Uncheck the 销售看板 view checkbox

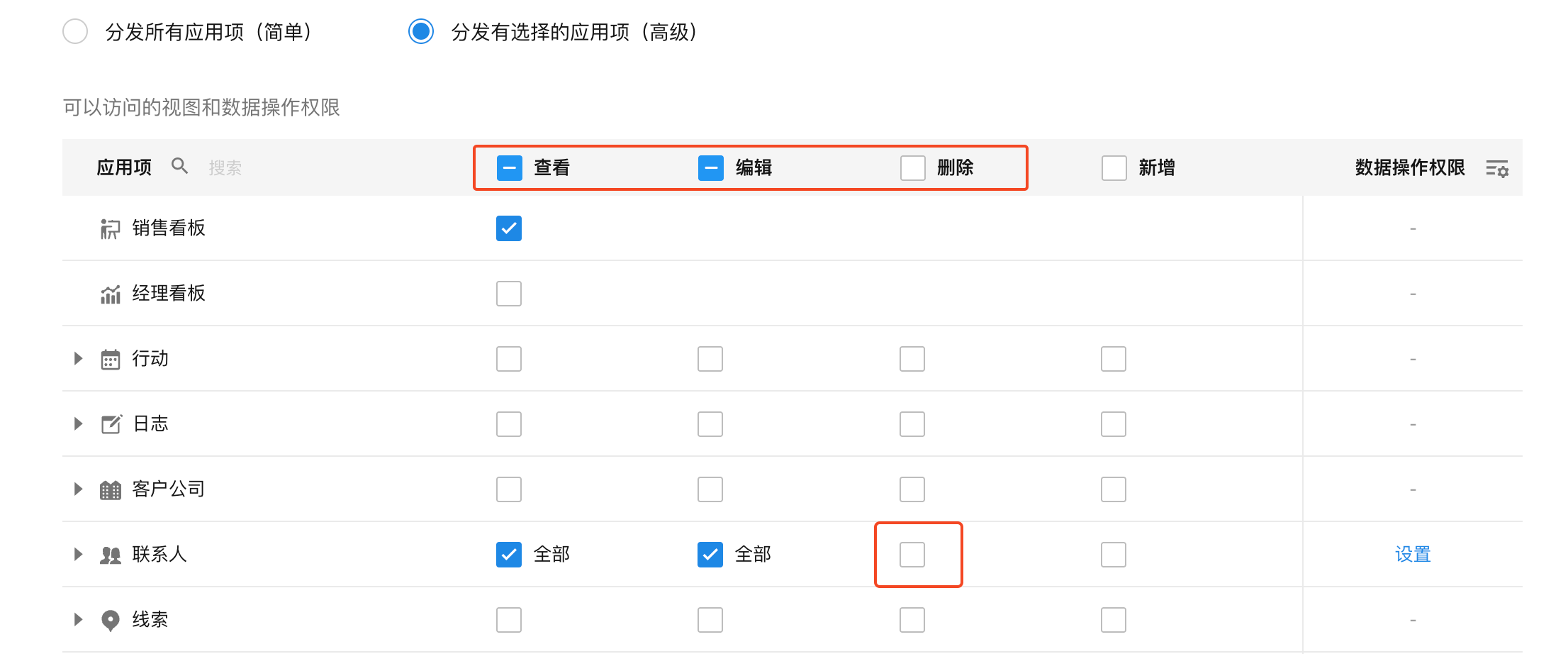point(509,228)
